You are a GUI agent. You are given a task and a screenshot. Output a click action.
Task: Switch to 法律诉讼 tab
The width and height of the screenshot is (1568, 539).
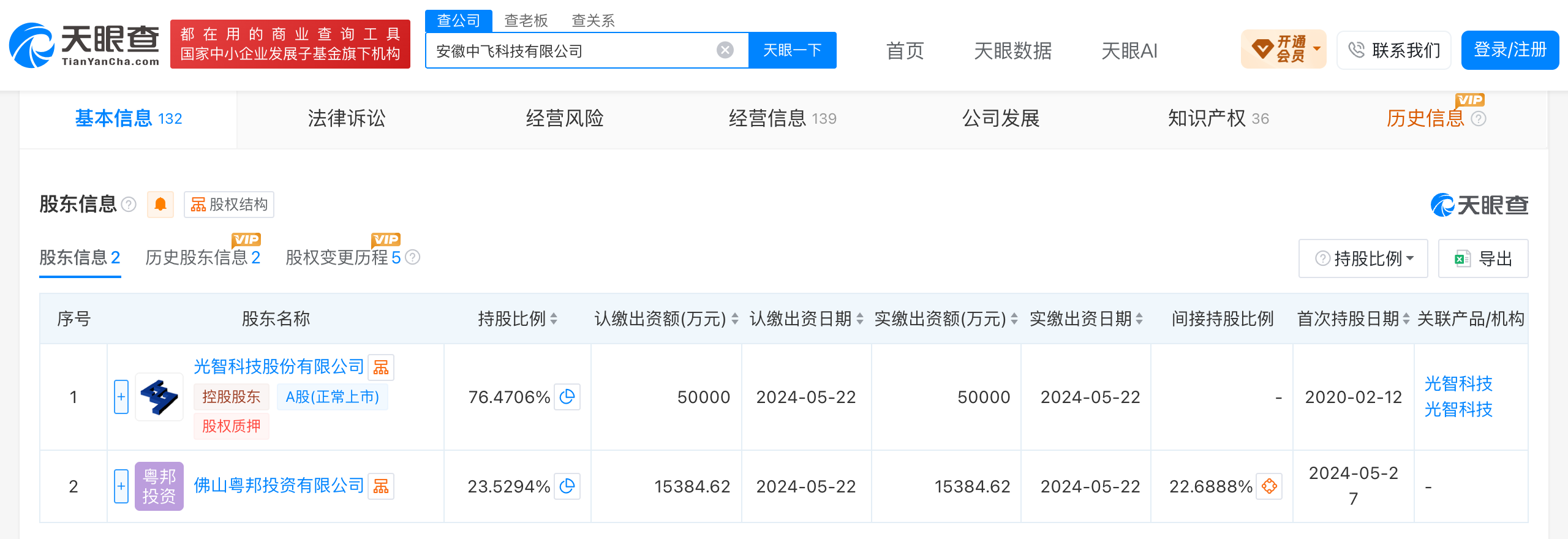pyautogui.click(x=347, y=119)
